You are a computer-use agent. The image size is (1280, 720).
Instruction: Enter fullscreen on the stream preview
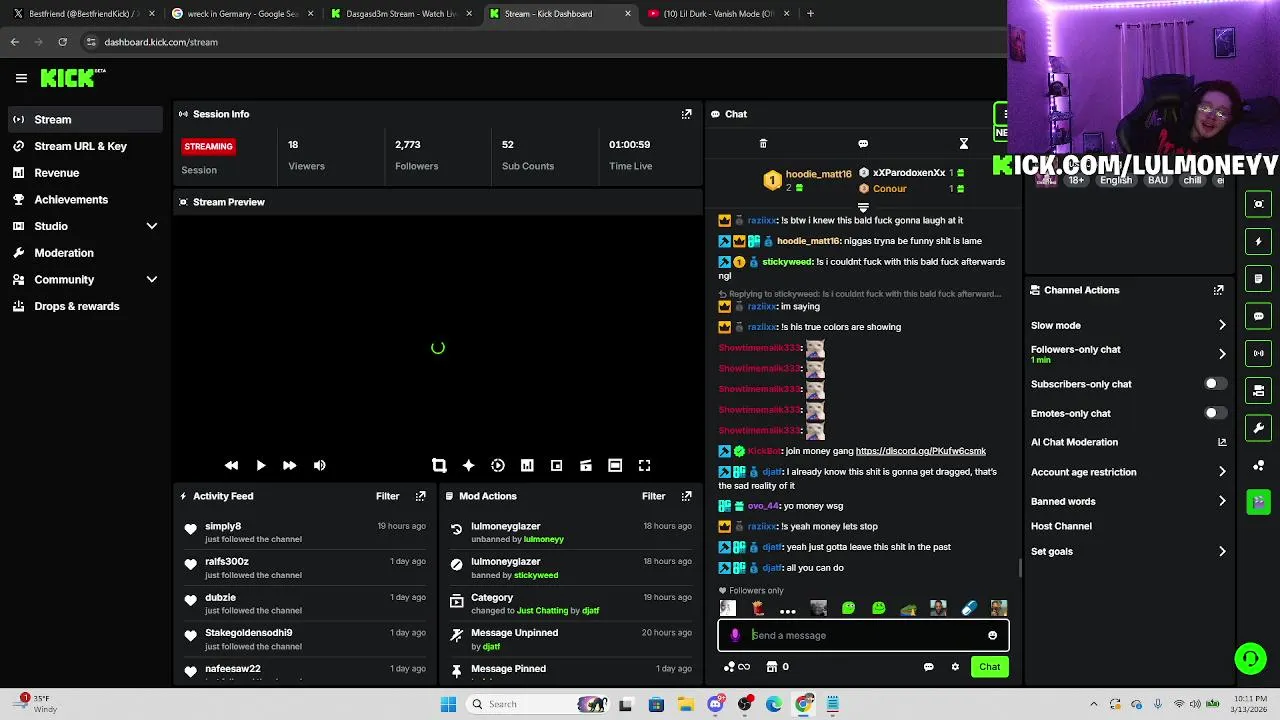point(645,465)
